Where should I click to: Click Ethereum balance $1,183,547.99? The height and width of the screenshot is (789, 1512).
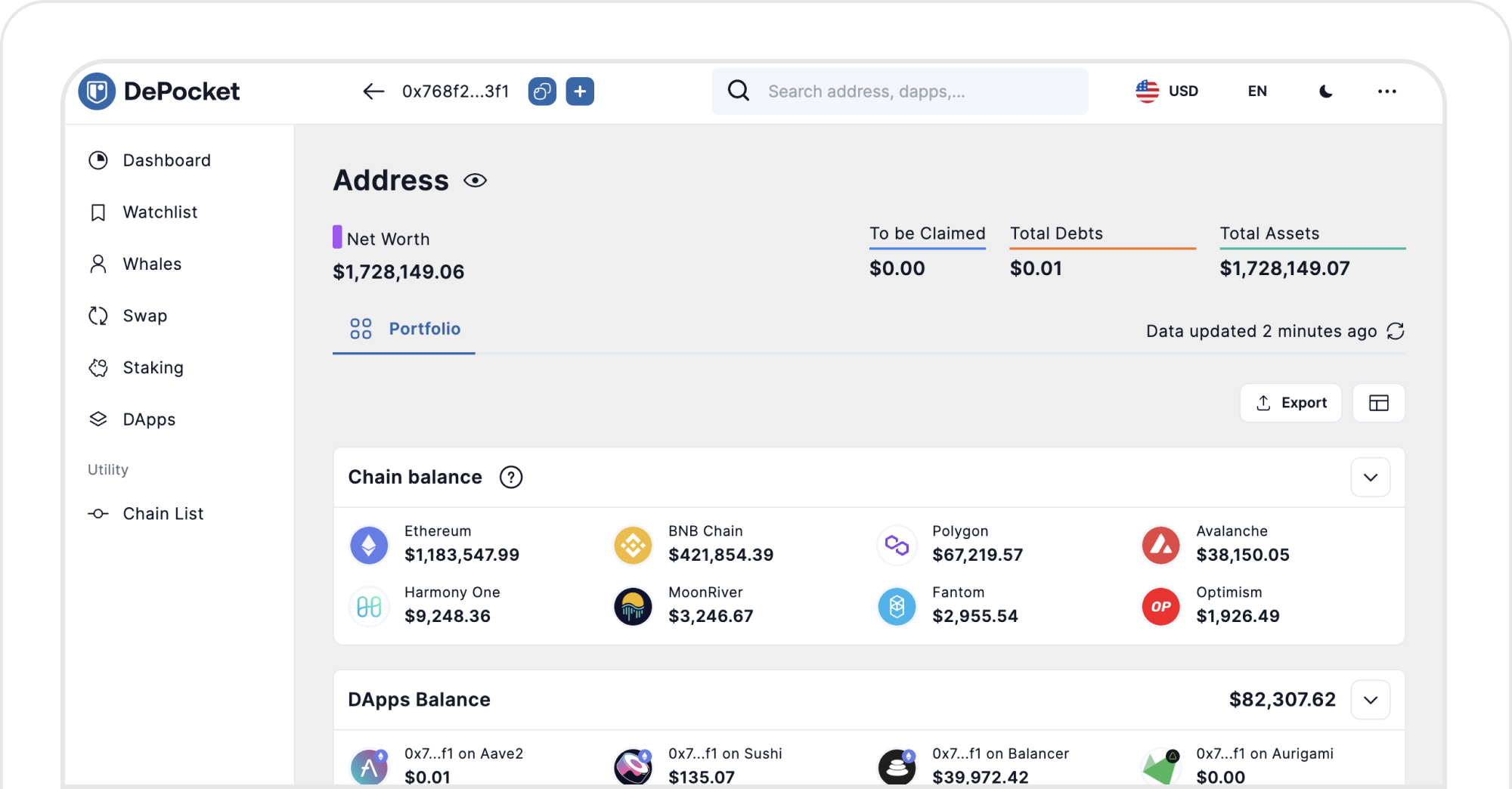click(x=462, y=555)
